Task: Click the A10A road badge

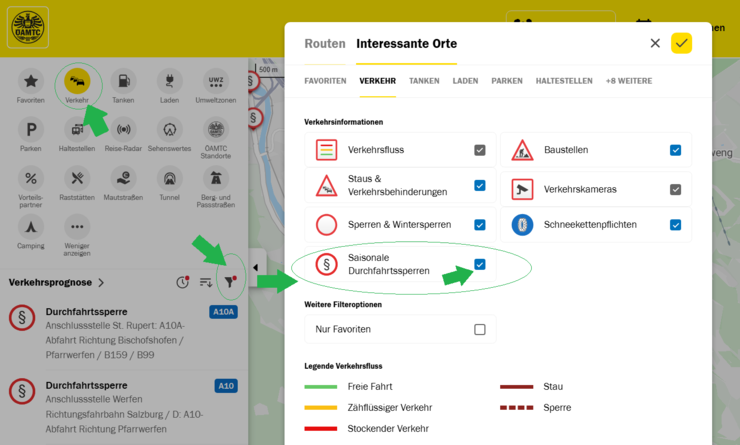Action: [x=223, y=312]
